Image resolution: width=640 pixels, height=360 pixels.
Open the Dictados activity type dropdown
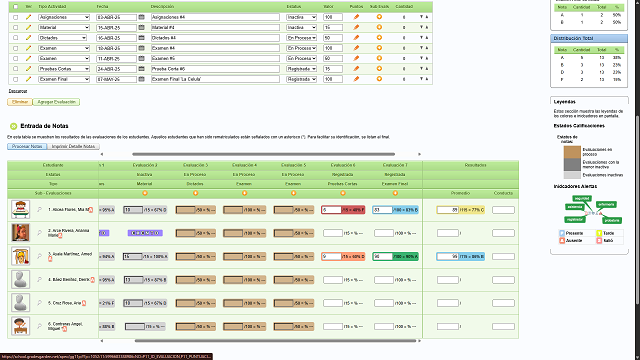[62, 38]
